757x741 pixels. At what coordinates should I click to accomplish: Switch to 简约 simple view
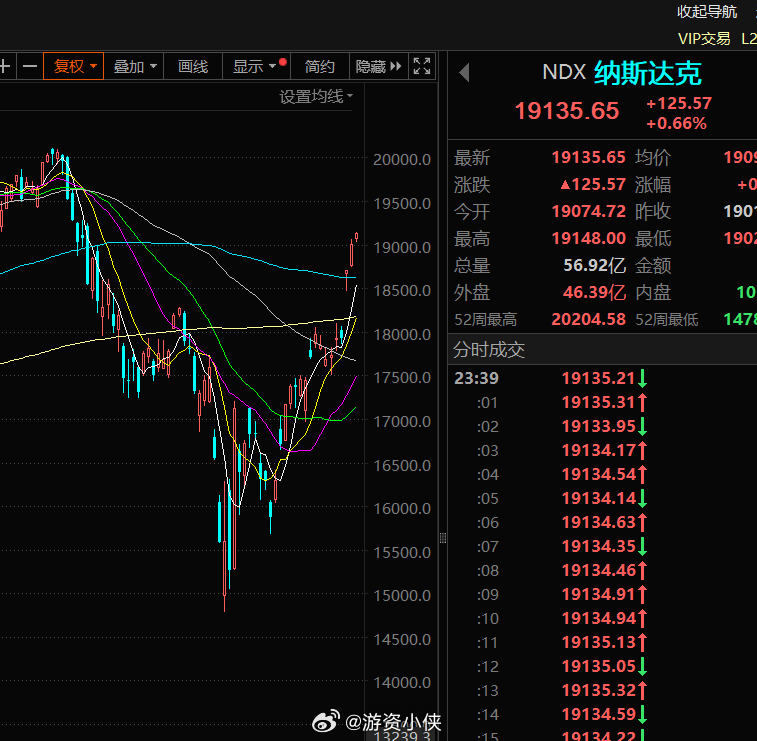[x=320, y=66]
